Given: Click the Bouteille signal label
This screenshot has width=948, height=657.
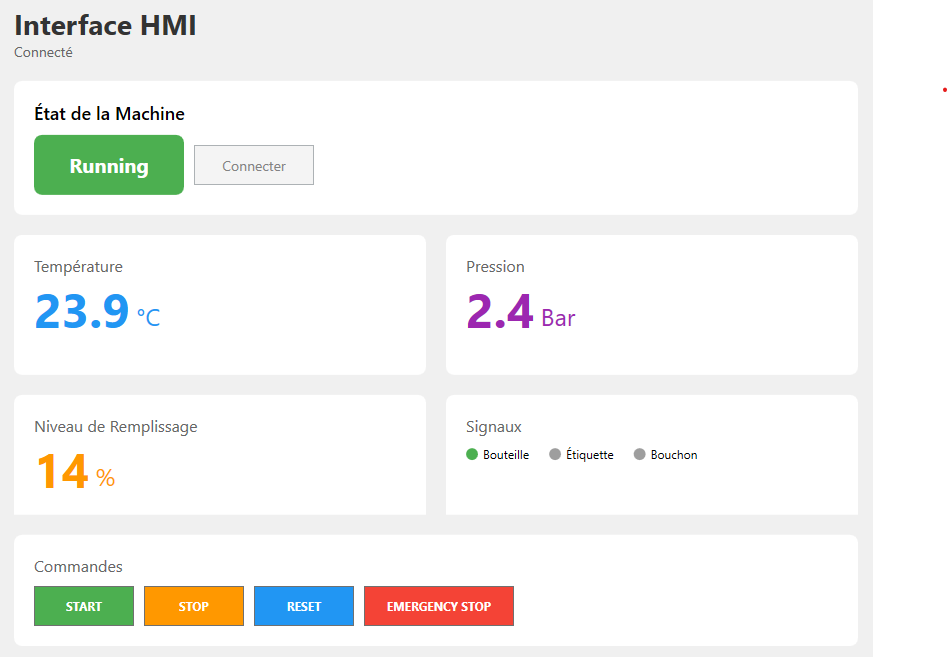Looking at the screenshot, I should pyautogui.click(x=506, y=455).
